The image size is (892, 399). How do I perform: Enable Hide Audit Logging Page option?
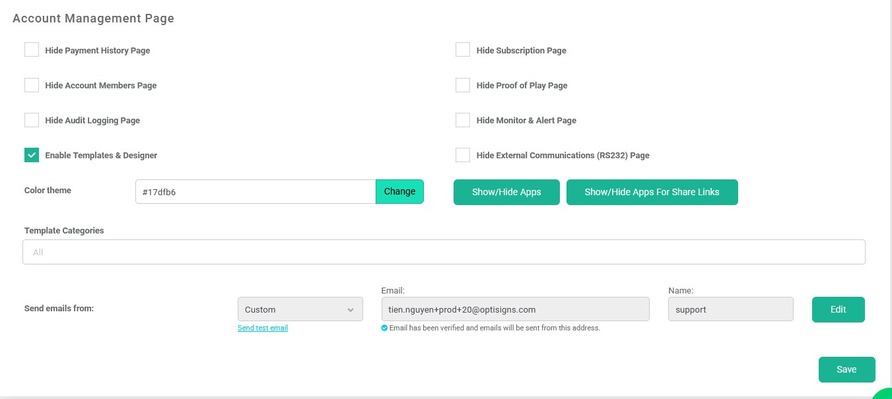(x=31, y=120)
